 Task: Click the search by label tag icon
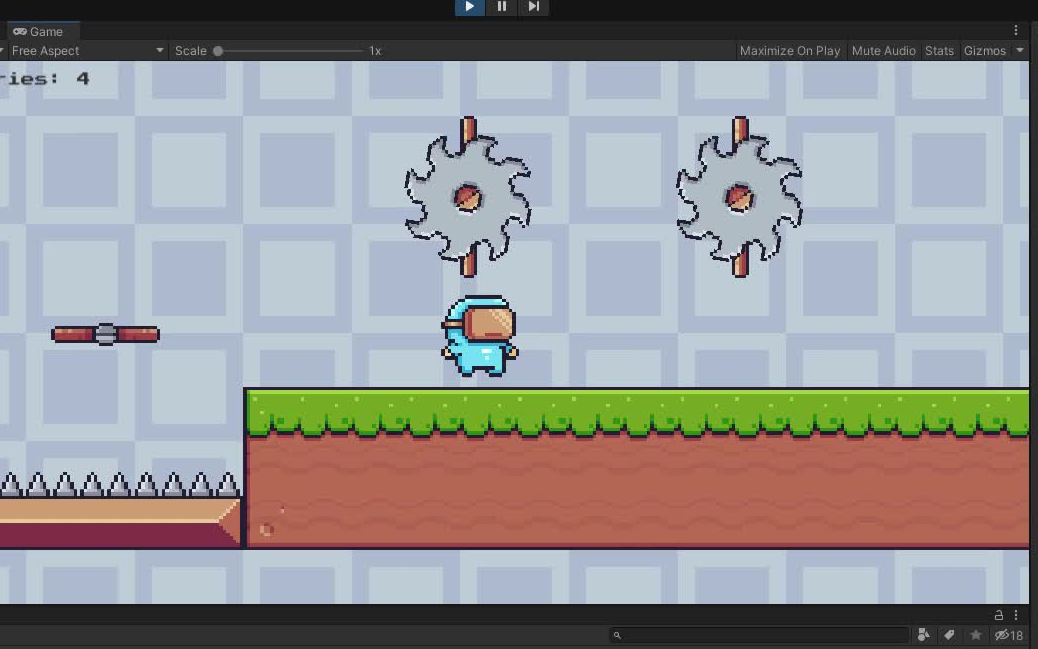[x=948, y=634]
